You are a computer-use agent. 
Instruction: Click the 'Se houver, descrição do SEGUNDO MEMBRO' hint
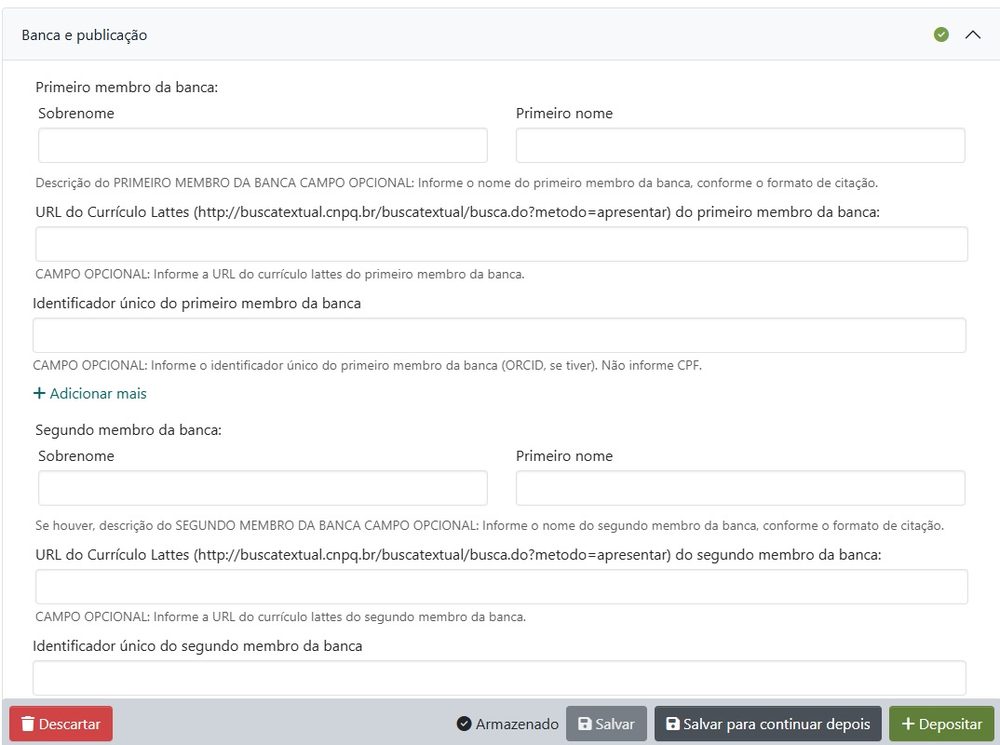pyautogui.click(x=490, y=526)
